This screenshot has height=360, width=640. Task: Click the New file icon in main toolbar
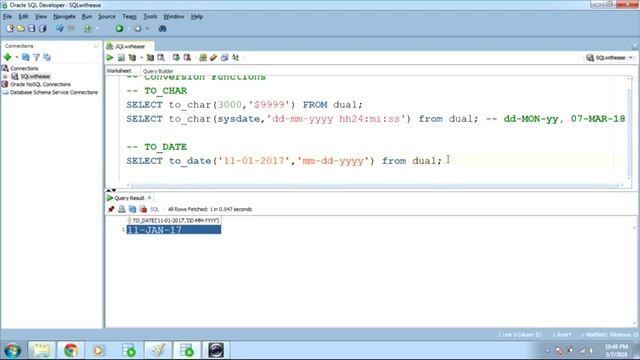[x=10, y=29]
